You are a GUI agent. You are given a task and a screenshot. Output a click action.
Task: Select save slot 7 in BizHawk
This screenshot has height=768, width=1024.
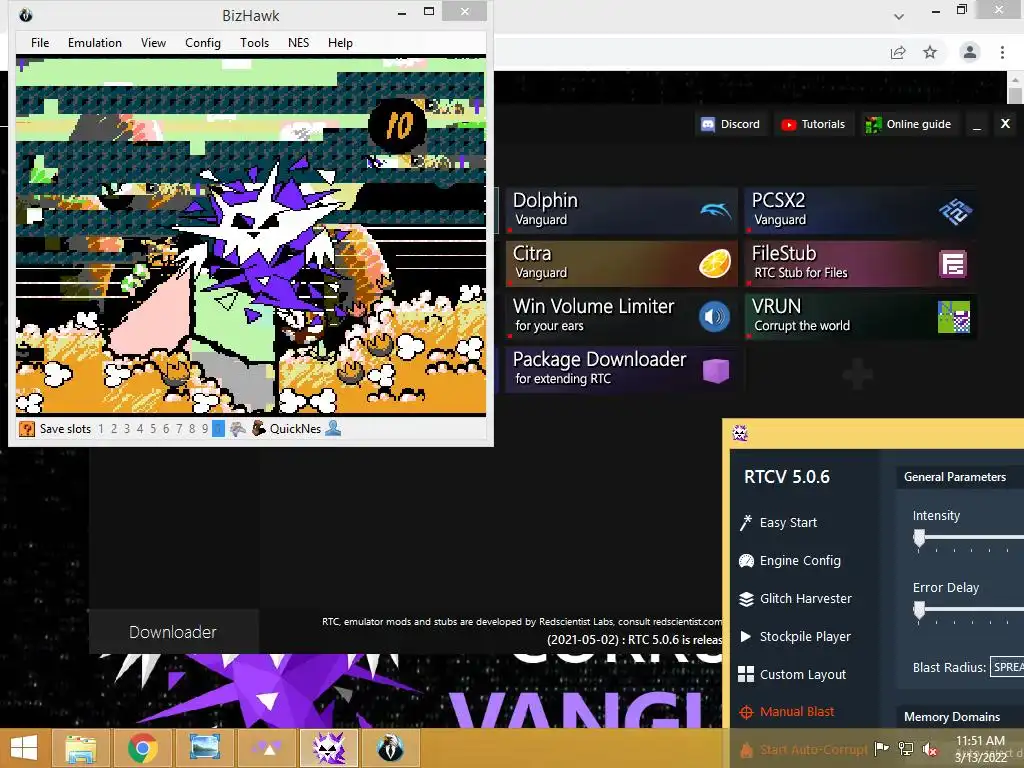179,429
